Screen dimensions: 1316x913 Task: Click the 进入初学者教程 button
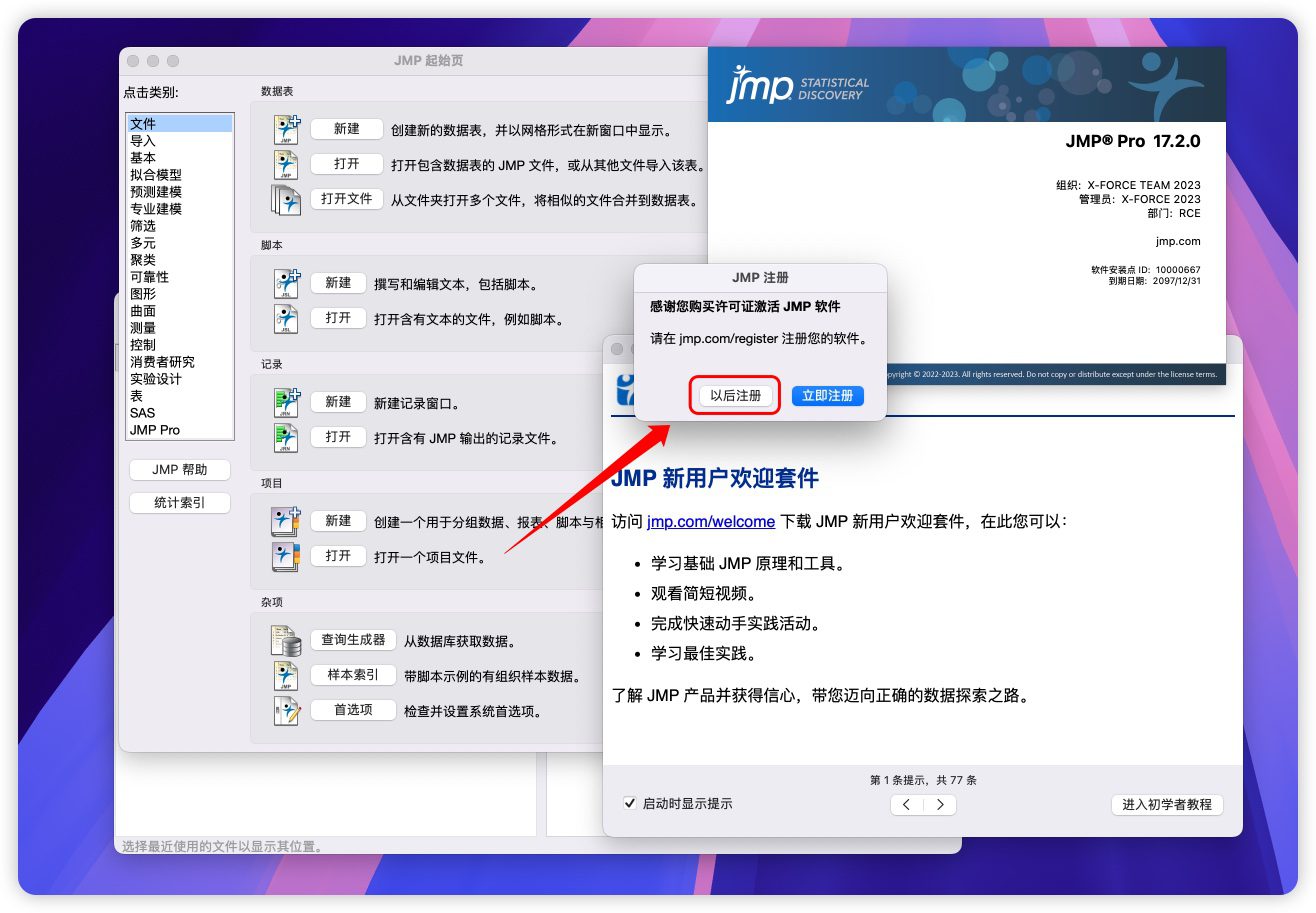point(1166,805)
